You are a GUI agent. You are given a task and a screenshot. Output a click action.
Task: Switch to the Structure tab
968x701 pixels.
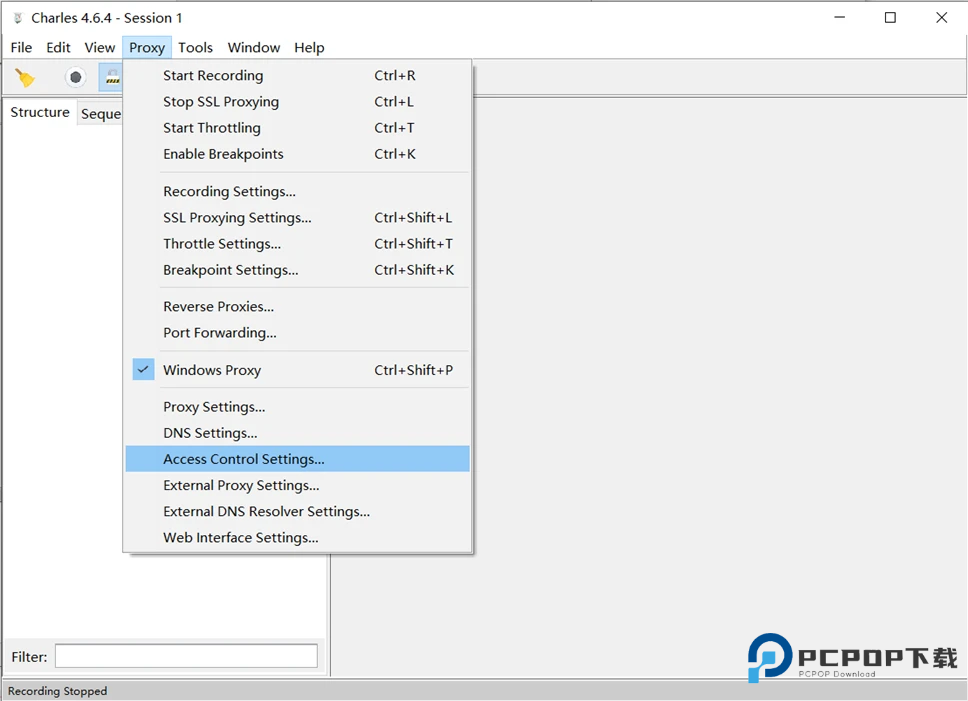40,113
